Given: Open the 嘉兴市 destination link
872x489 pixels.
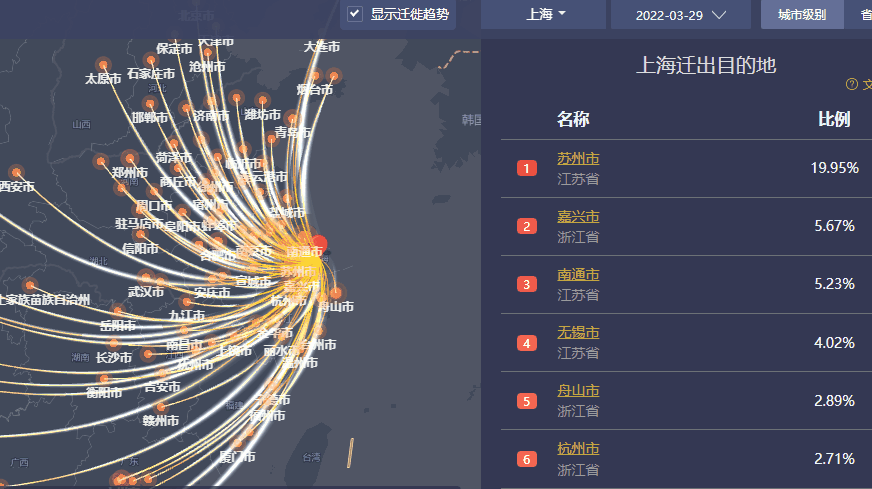Looking at the screenshot, I should (x=578, y=217).
